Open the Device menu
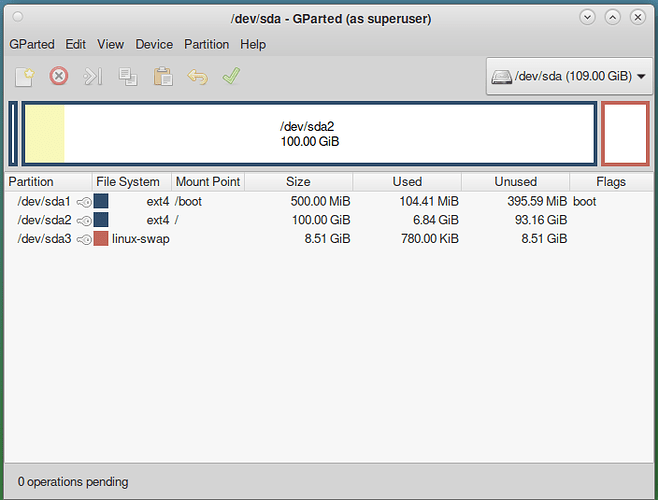658x500 pixels. click(154, 45)
